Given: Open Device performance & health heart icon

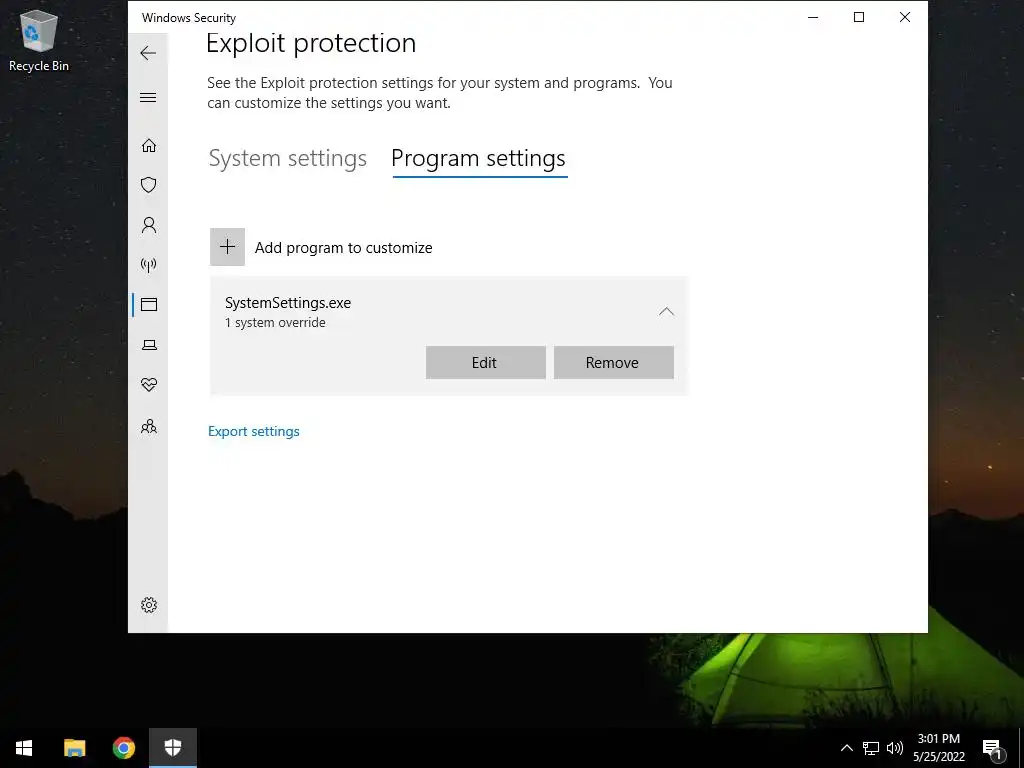Looking at the screenshot, I should point(149,385).
